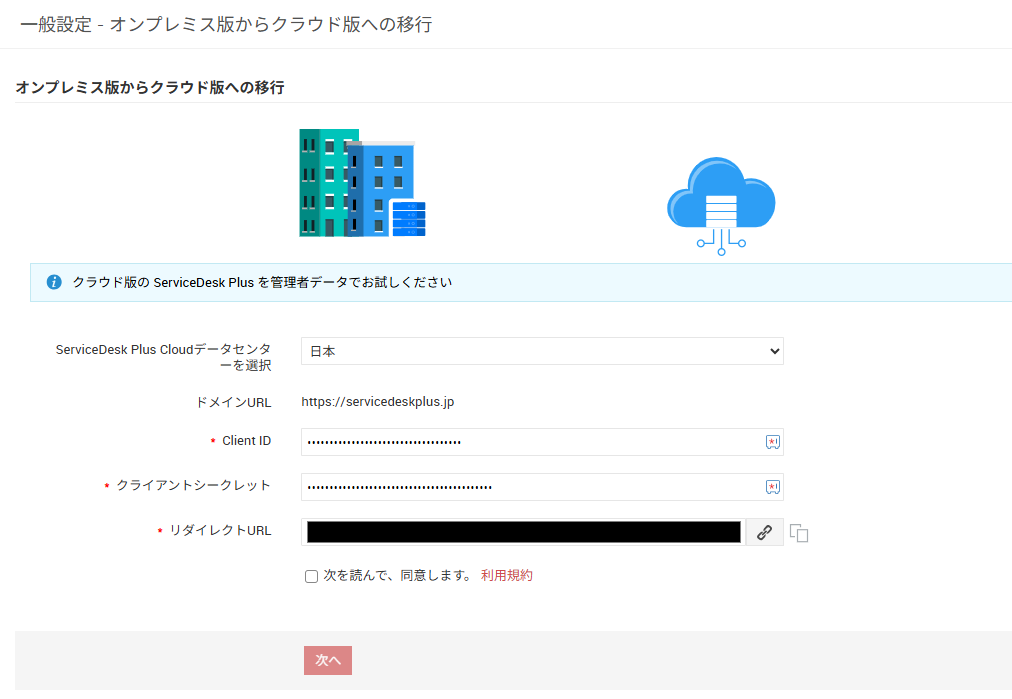The image size is (1012, 699).
Task: Click the bold オンプレミス版からクラウド版への移行 section heading
Action: point(150,87)
